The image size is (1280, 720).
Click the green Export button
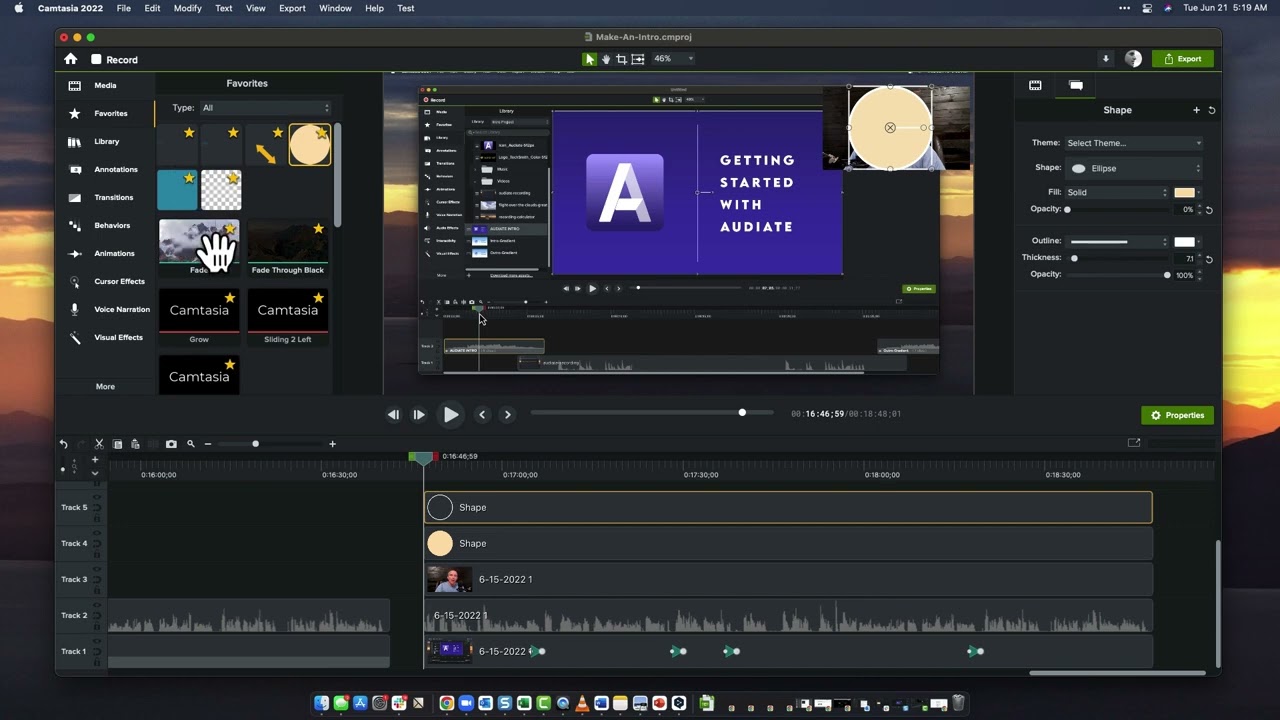click(1183, 59)
